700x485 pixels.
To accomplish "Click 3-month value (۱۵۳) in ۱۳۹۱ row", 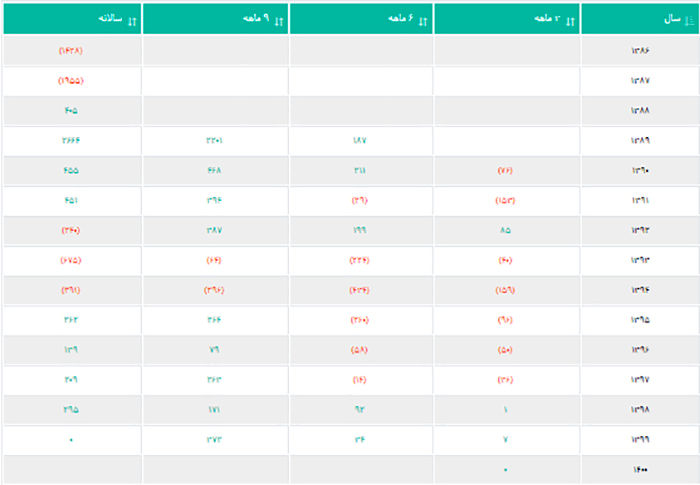I will click(x=505, y=200).
